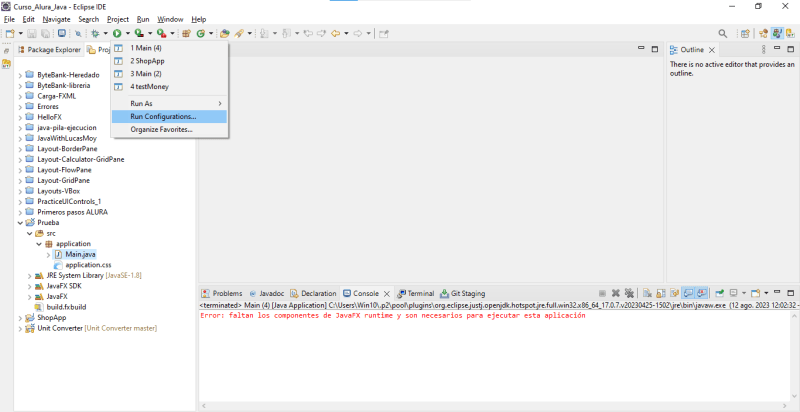Image resolution: width=800 pixels, height=412 pixels.
Task: Click the Open Console icon
Action: (x=756, y=293)
